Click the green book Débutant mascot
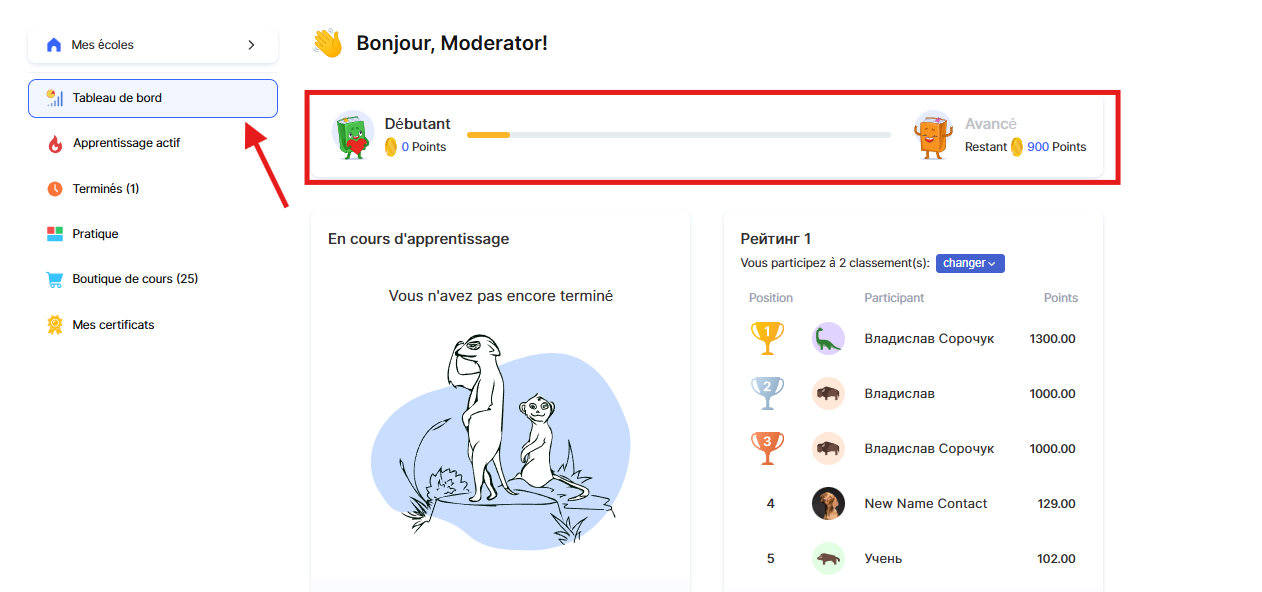Image resolution: width=1262 pixels, height=592 pixels. coord(352,136)
